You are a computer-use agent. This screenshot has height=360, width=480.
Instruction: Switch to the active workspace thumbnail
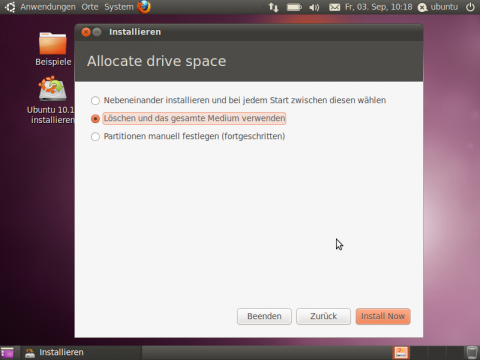[401, 353]
